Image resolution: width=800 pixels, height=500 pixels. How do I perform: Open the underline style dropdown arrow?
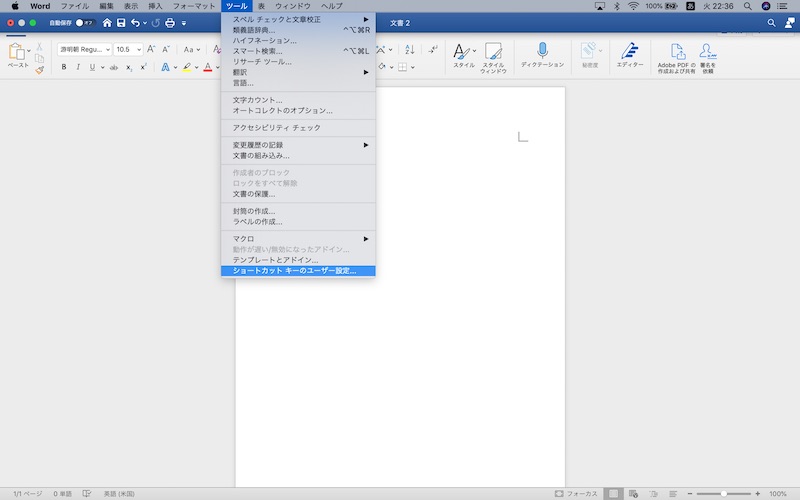coord(103,67)
